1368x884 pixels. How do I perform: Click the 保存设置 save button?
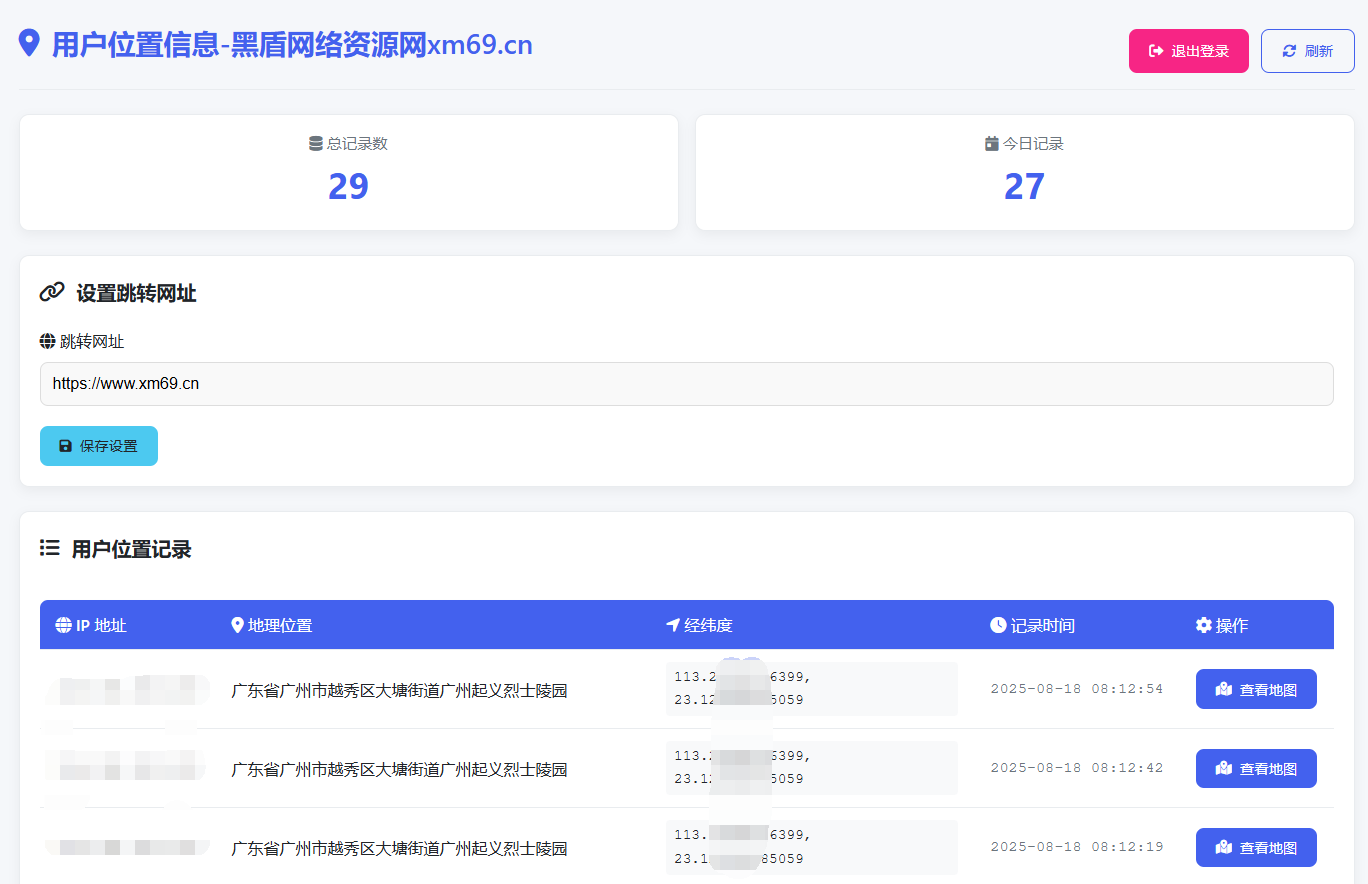[x=99, y=446]
